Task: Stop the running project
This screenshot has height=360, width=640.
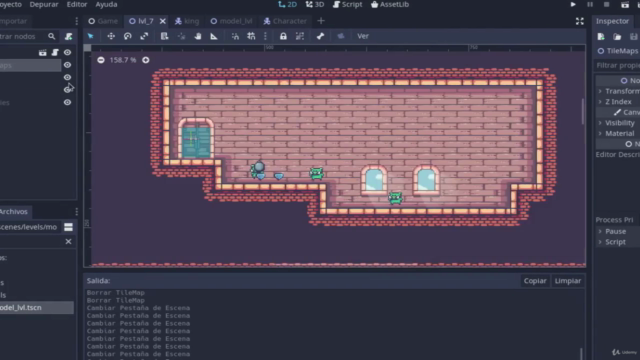Action: [607, 4]
